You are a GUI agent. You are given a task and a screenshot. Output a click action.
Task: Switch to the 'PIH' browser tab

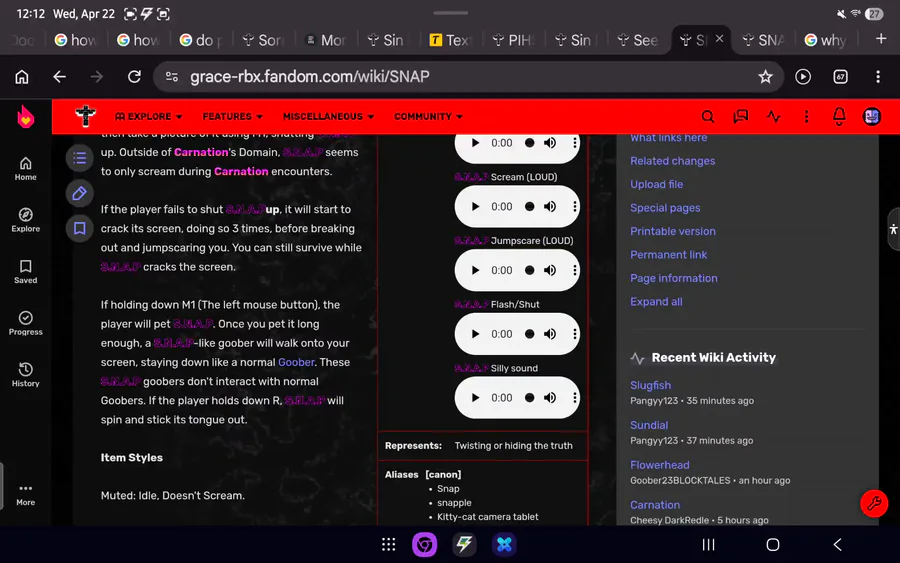point(513,40)
